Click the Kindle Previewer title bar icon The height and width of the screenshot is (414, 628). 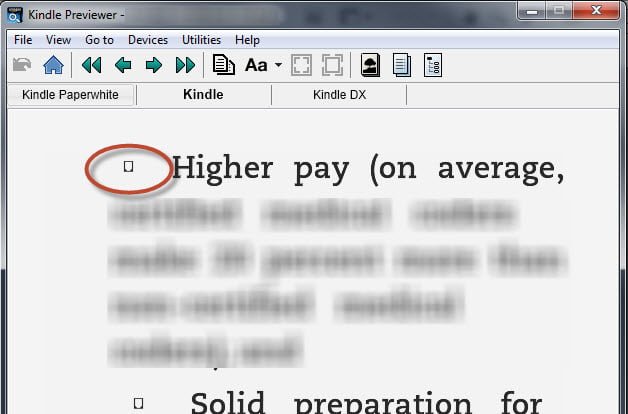pyautogui.click(x=15, y=15)
